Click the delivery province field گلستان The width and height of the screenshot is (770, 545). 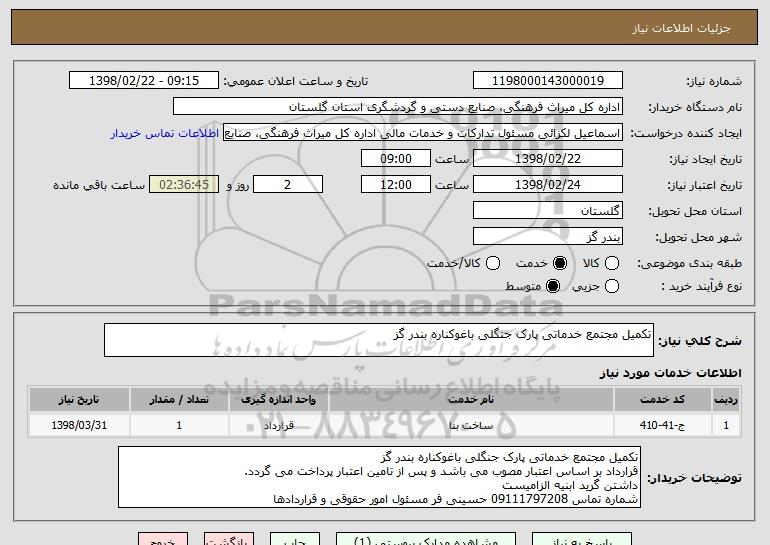point(548,211)
